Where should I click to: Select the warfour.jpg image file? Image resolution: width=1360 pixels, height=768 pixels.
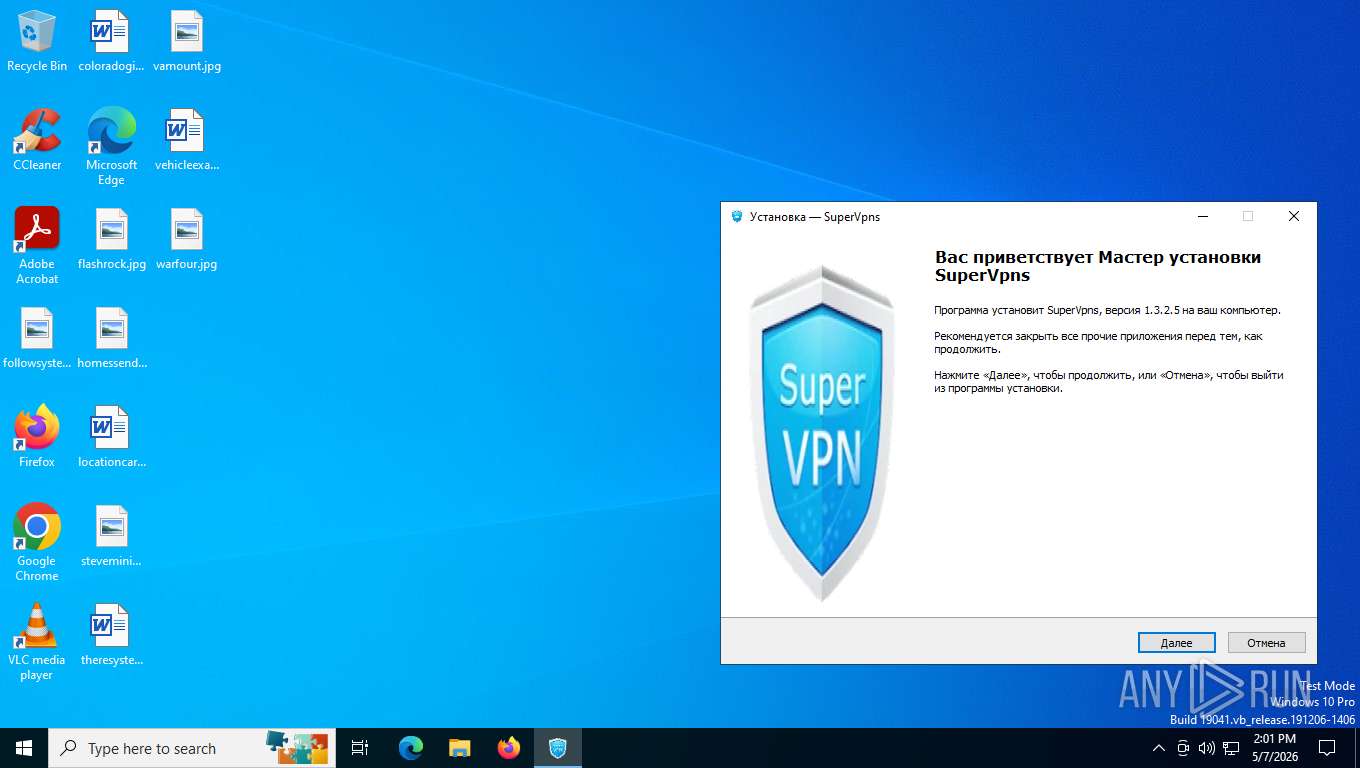(187, 239)
